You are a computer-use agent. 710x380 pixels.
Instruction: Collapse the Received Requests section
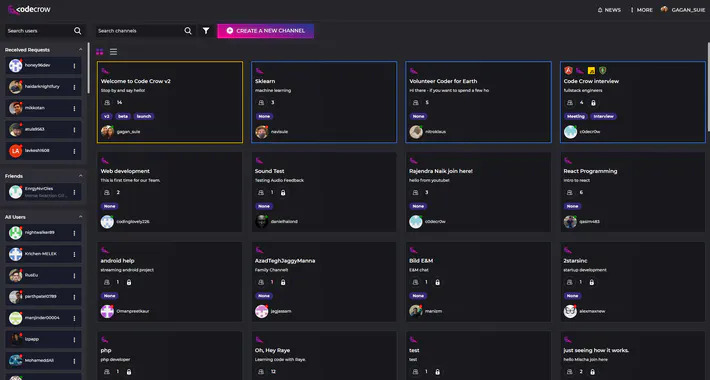(x=81, y=50)
